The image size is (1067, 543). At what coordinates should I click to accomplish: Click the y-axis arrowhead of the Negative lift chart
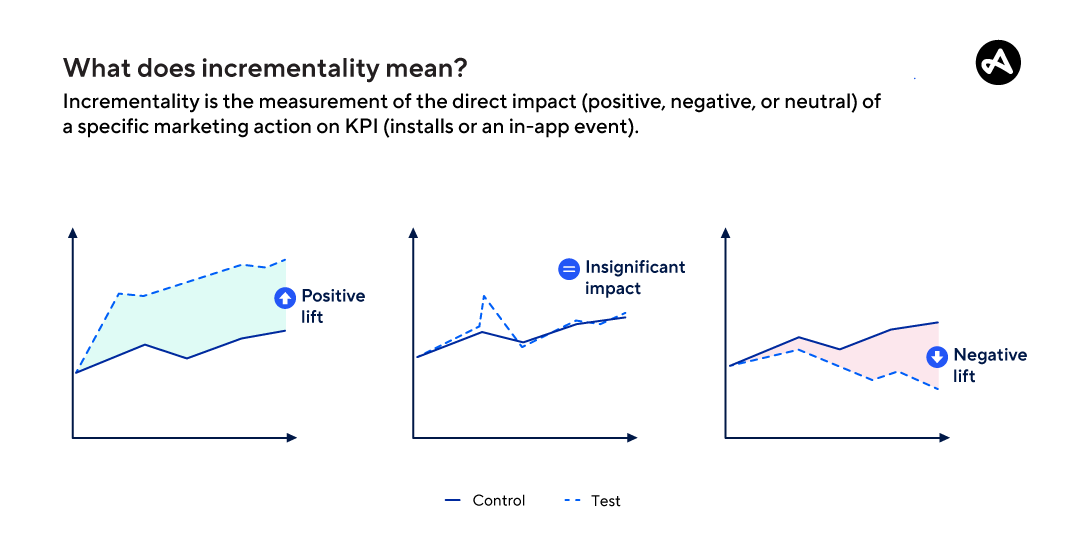[727, 233]
